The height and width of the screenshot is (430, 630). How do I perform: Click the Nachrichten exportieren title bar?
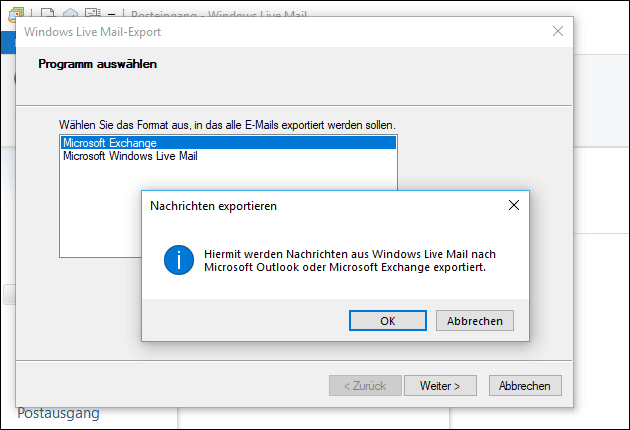(x=300, y=205)
